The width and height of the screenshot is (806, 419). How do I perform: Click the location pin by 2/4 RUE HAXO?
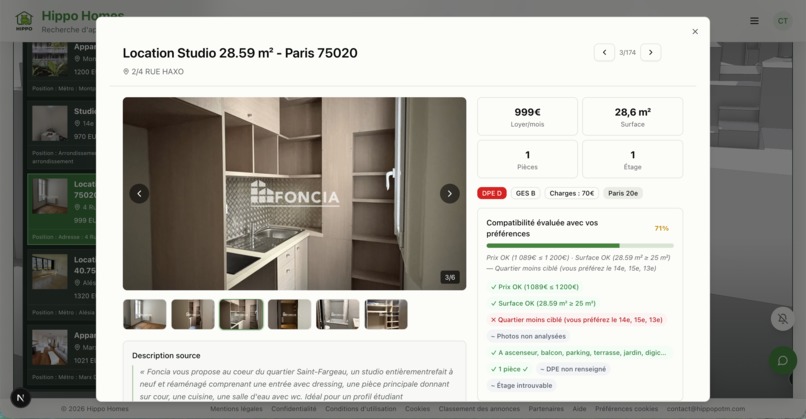[126, 71]
